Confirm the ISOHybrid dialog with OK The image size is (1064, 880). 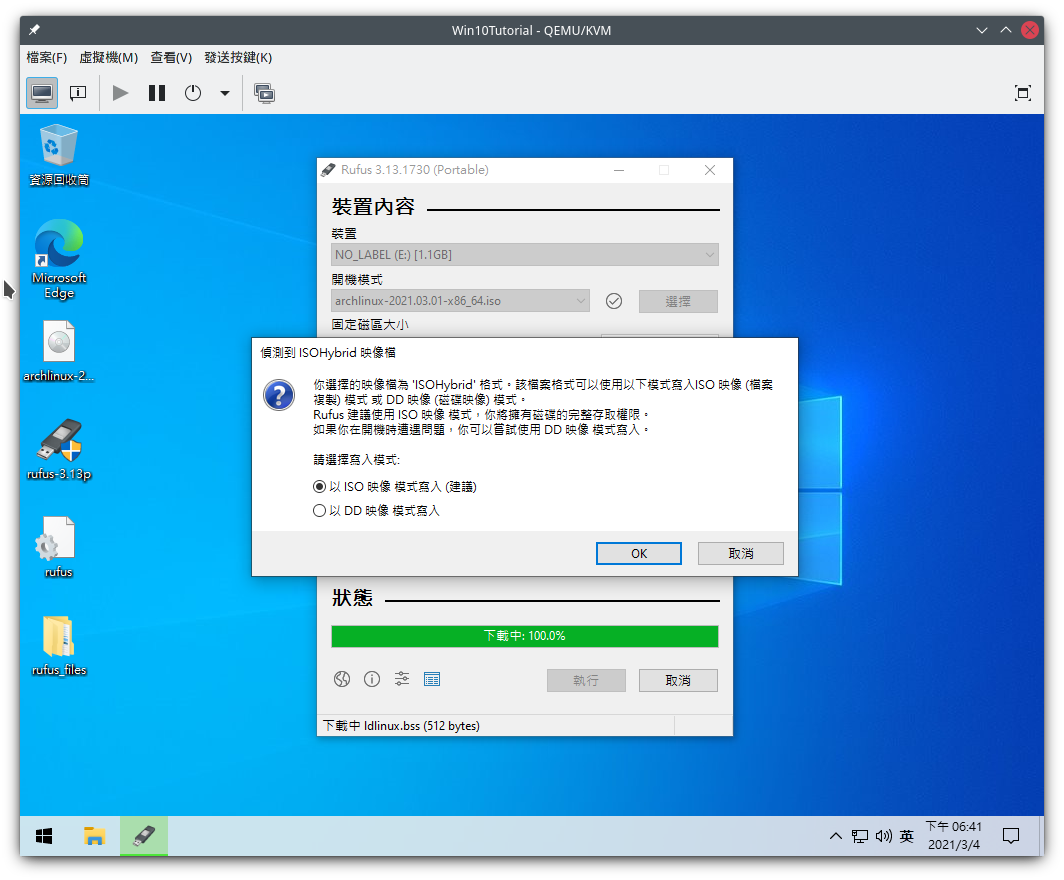click(639, 554)
